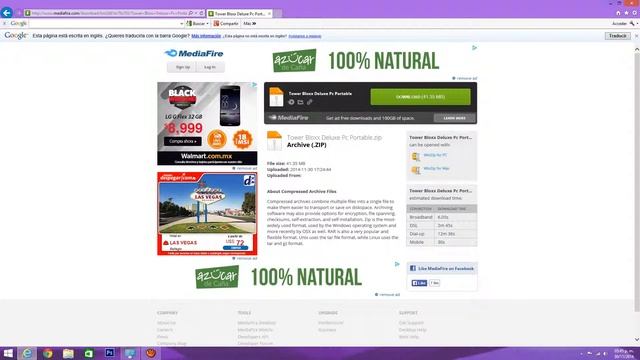Click the Facebook Like button
Viewport: 640px width, 360px height.
click(419, 283)
